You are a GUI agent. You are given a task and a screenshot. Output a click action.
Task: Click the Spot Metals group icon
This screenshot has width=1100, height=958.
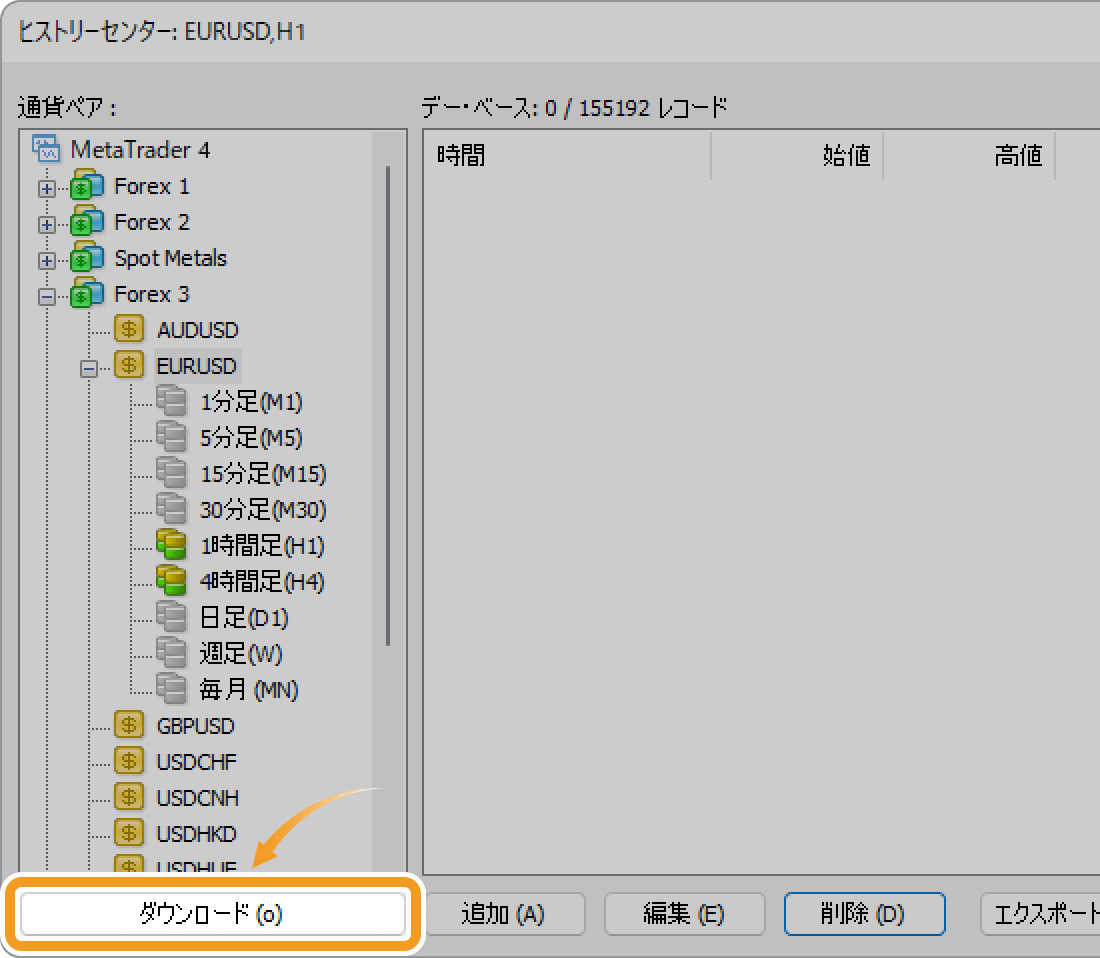tap(88, 258)
